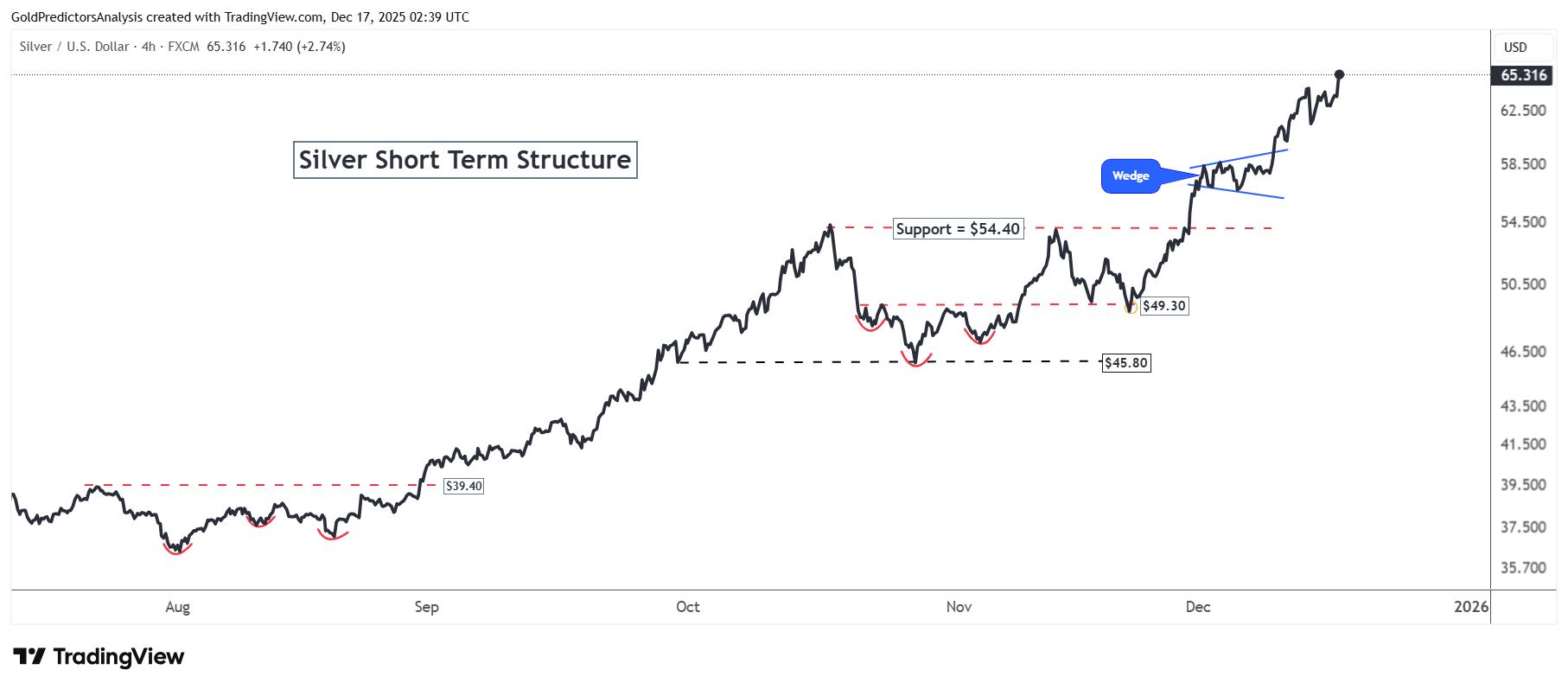Select the Support = $54.40 label
The height and width of the screenshot is (689, 1568).
[958, 229]
